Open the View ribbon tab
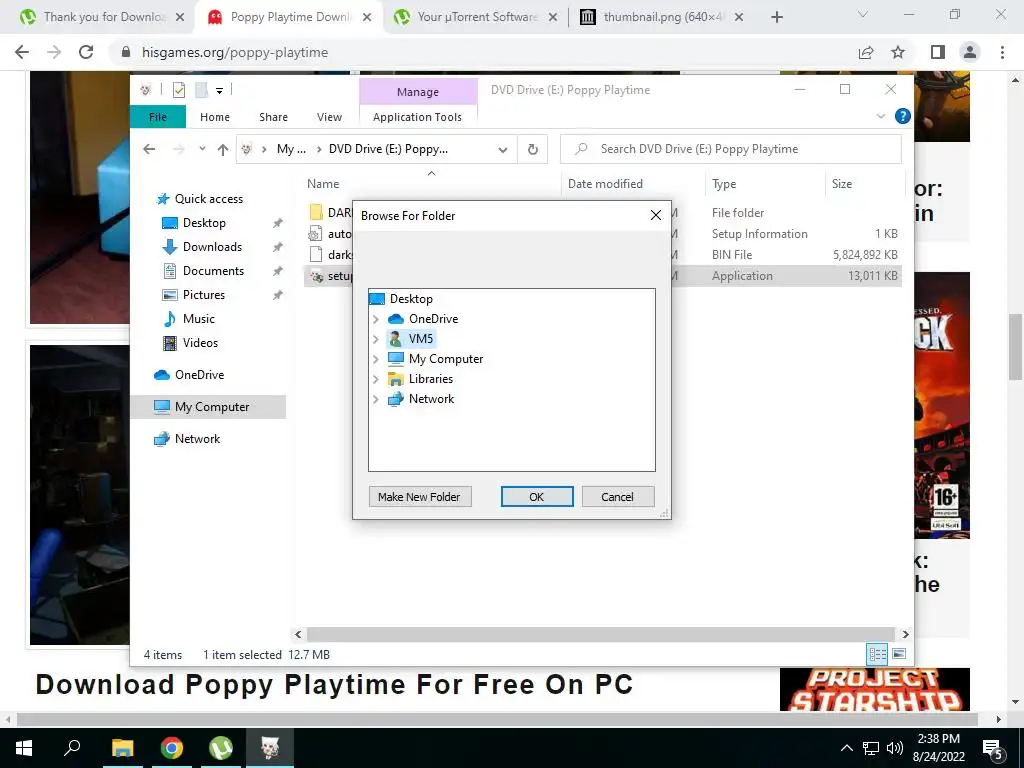The height and width of the screenshot is (768, 1024). 329,117
